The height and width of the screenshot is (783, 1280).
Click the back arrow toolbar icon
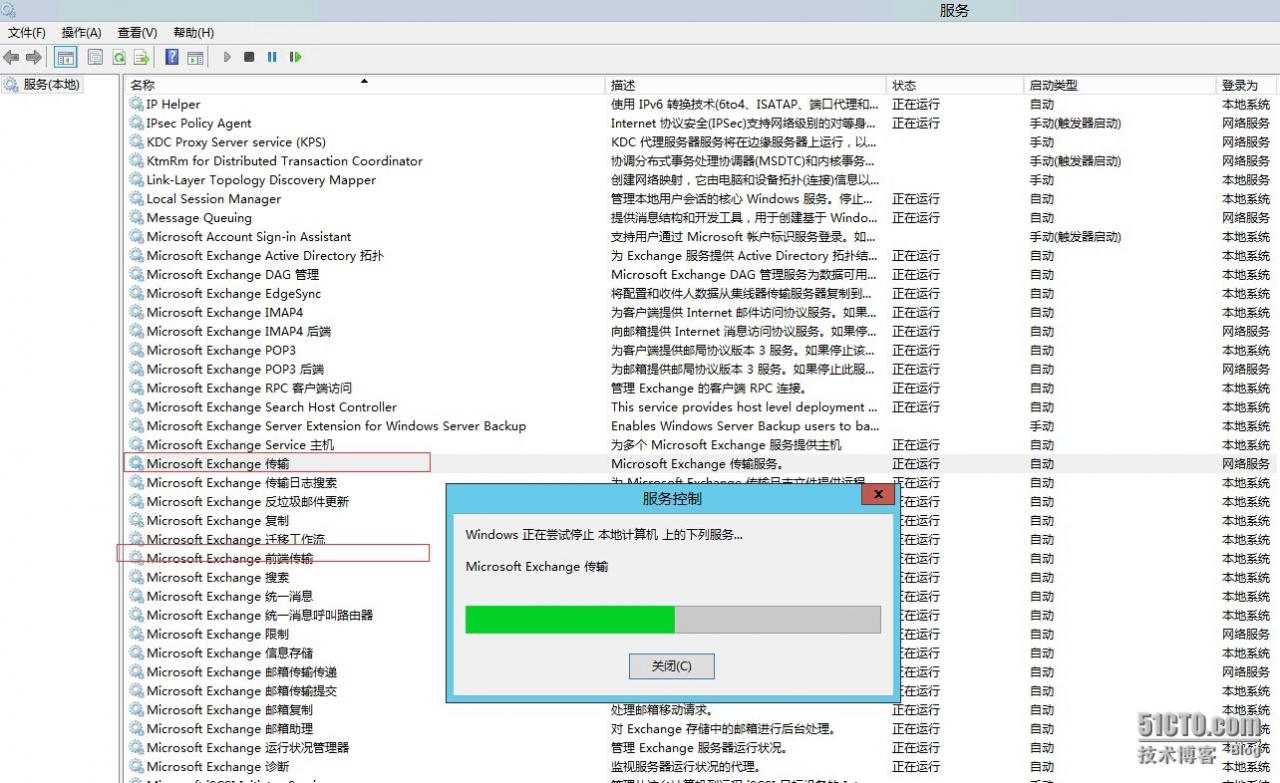pos(12,57)
